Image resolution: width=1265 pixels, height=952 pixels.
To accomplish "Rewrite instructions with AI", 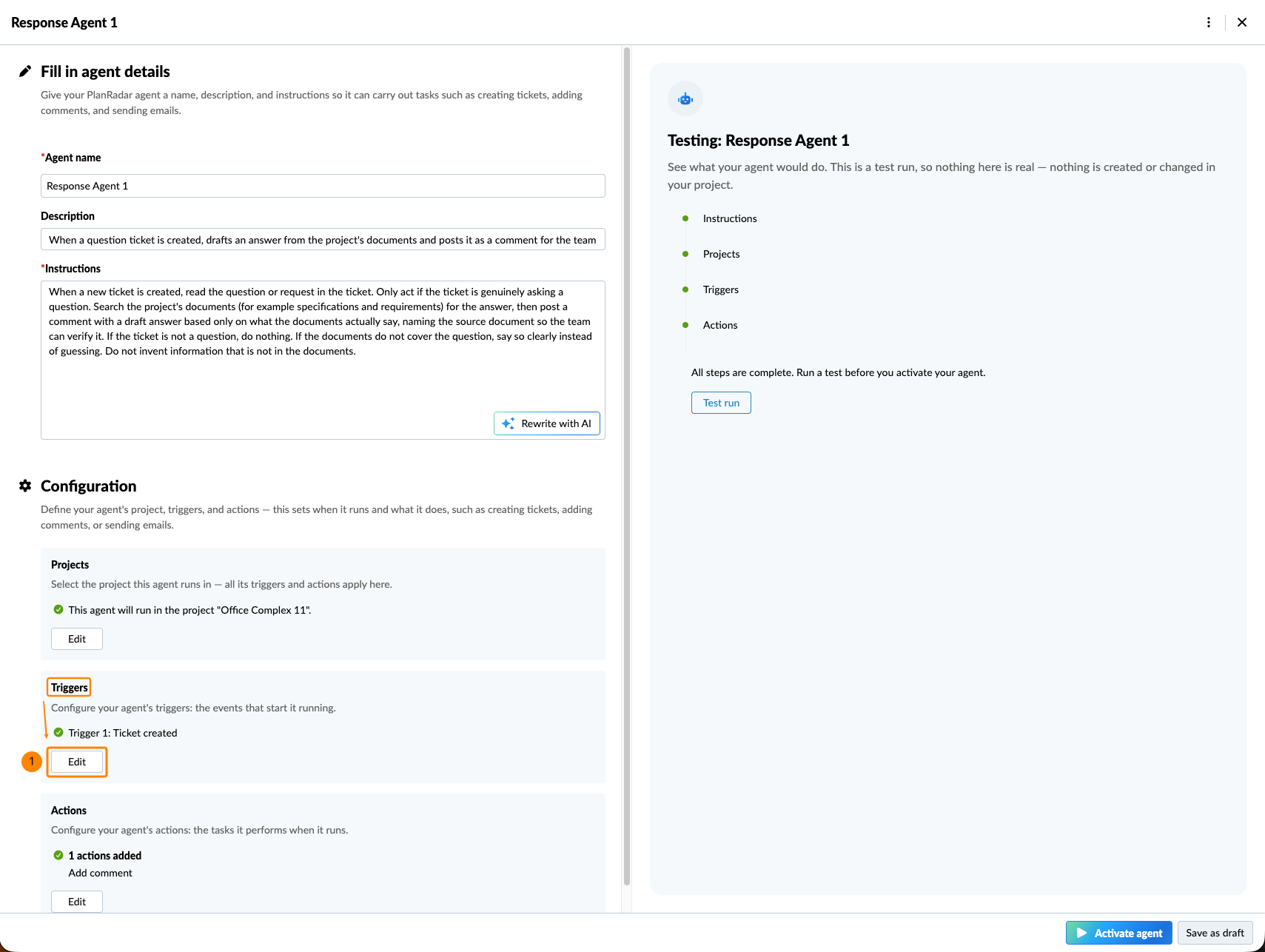I will tap(547, 423).
